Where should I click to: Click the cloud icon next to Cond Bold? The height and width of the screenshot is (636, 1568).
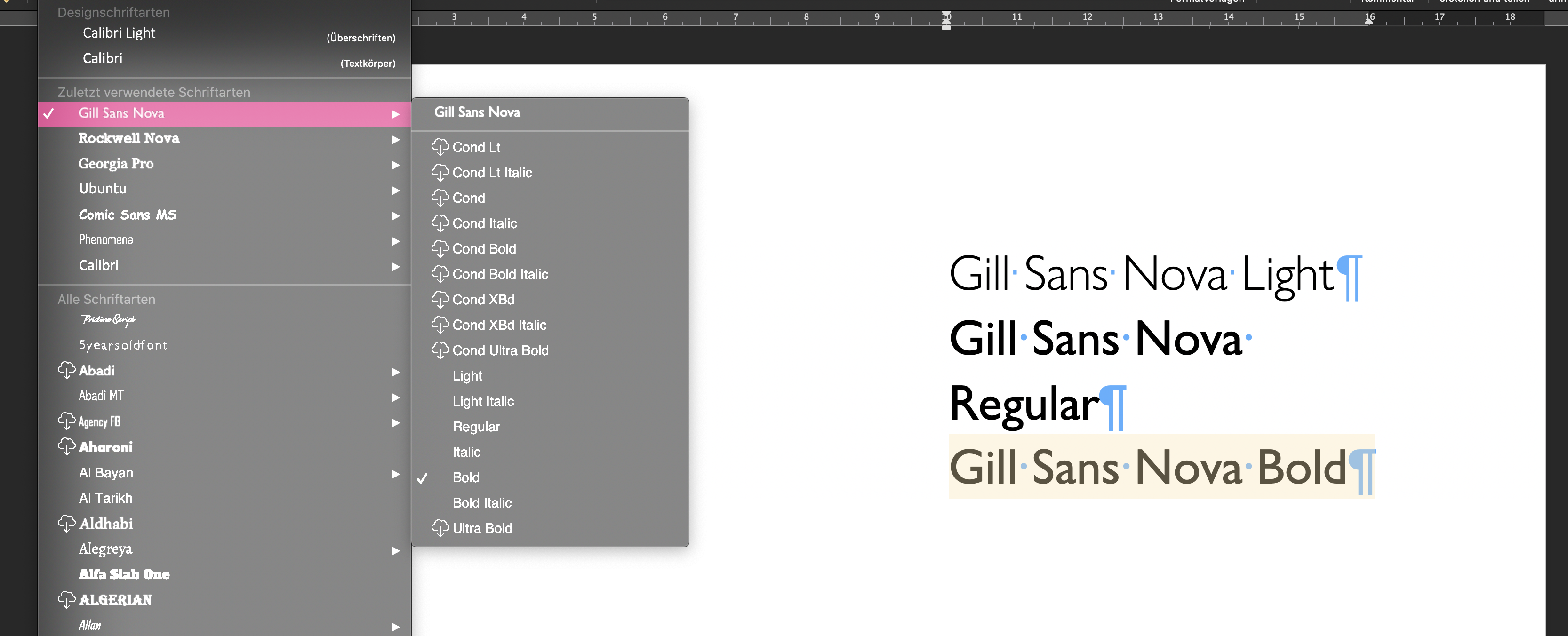[440, 249]
